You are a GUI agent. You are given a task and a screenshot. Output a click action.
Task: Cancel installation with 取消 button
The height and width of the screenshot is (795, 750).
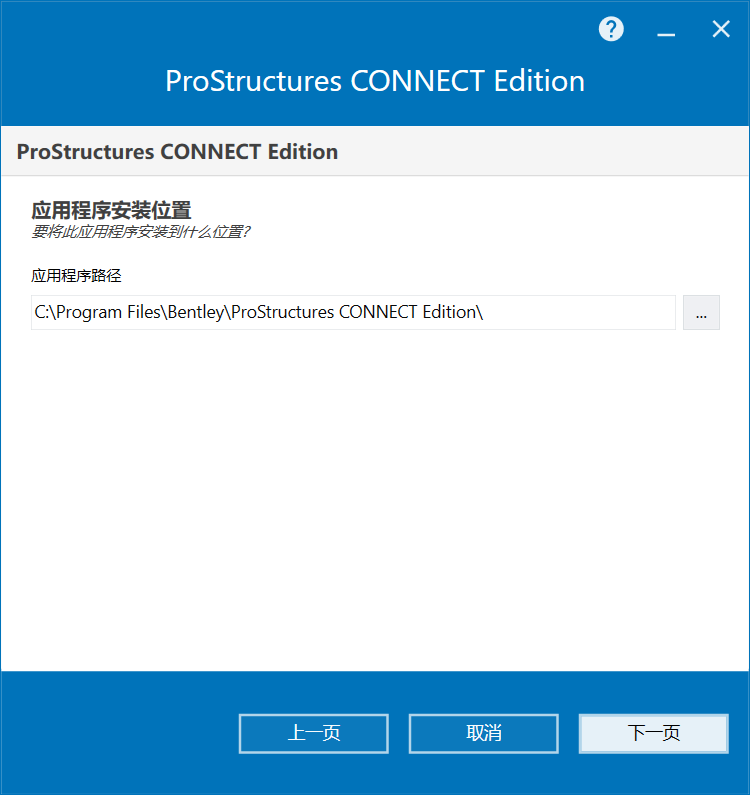484,734
